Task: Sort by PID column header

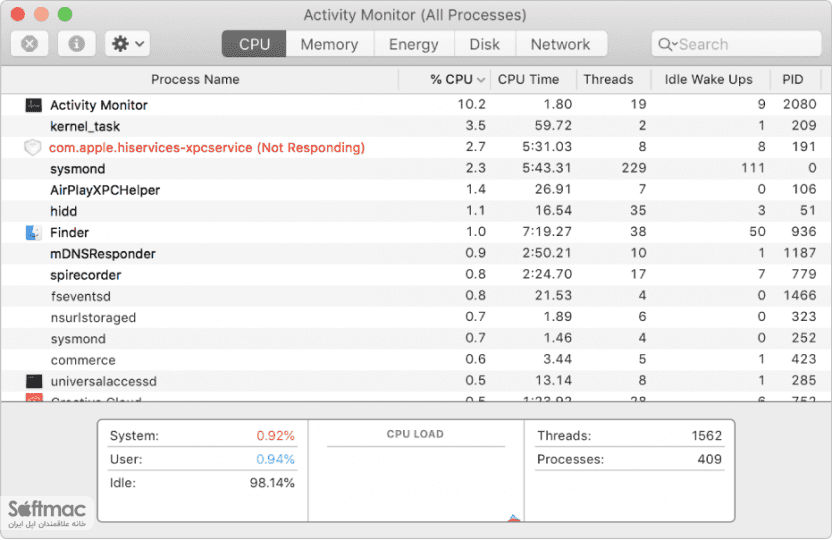Action: click(x=793, y=80)
